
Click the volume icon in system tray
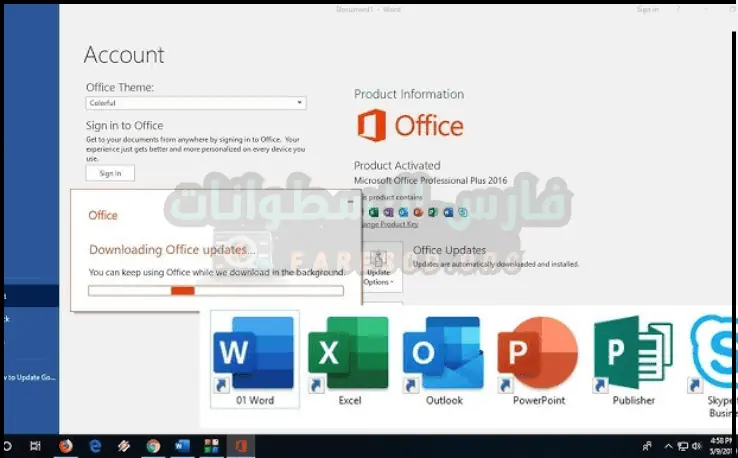pos(697,446)
